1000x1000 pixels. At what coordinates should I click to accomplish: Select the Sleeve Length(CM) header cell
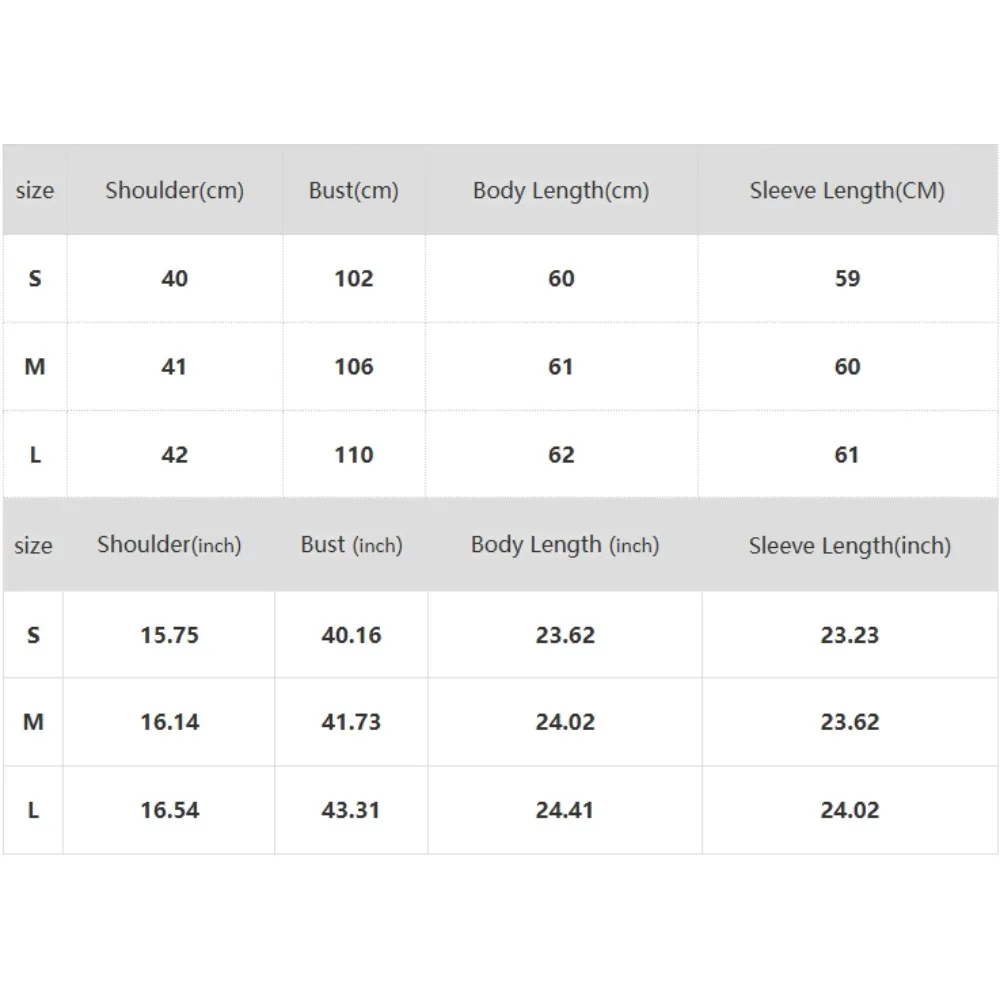847,190
